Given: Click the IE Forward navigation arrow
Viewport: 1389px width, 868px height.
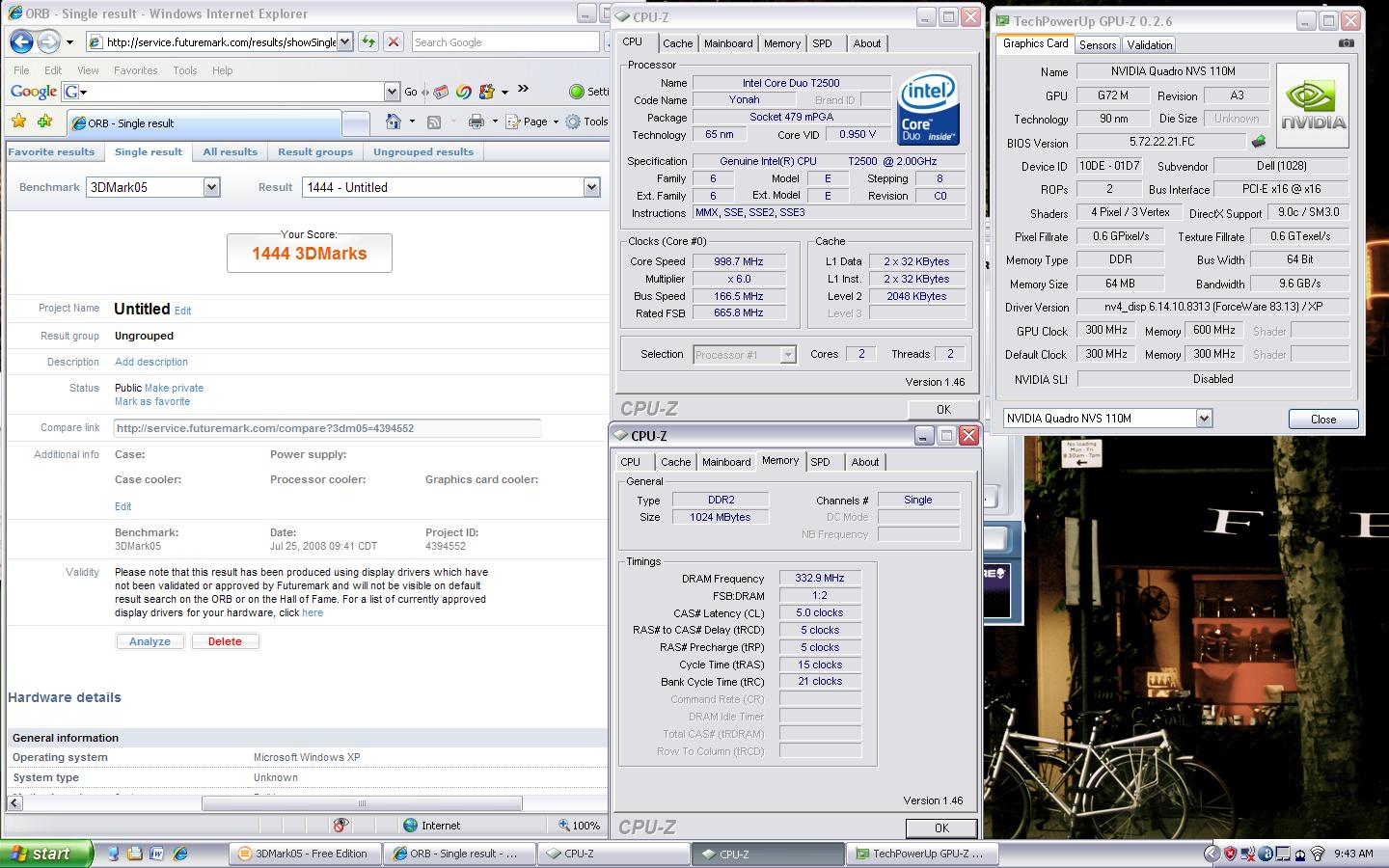Looking at the screenshot, I should pyautogui.click(x=48, y=41).
